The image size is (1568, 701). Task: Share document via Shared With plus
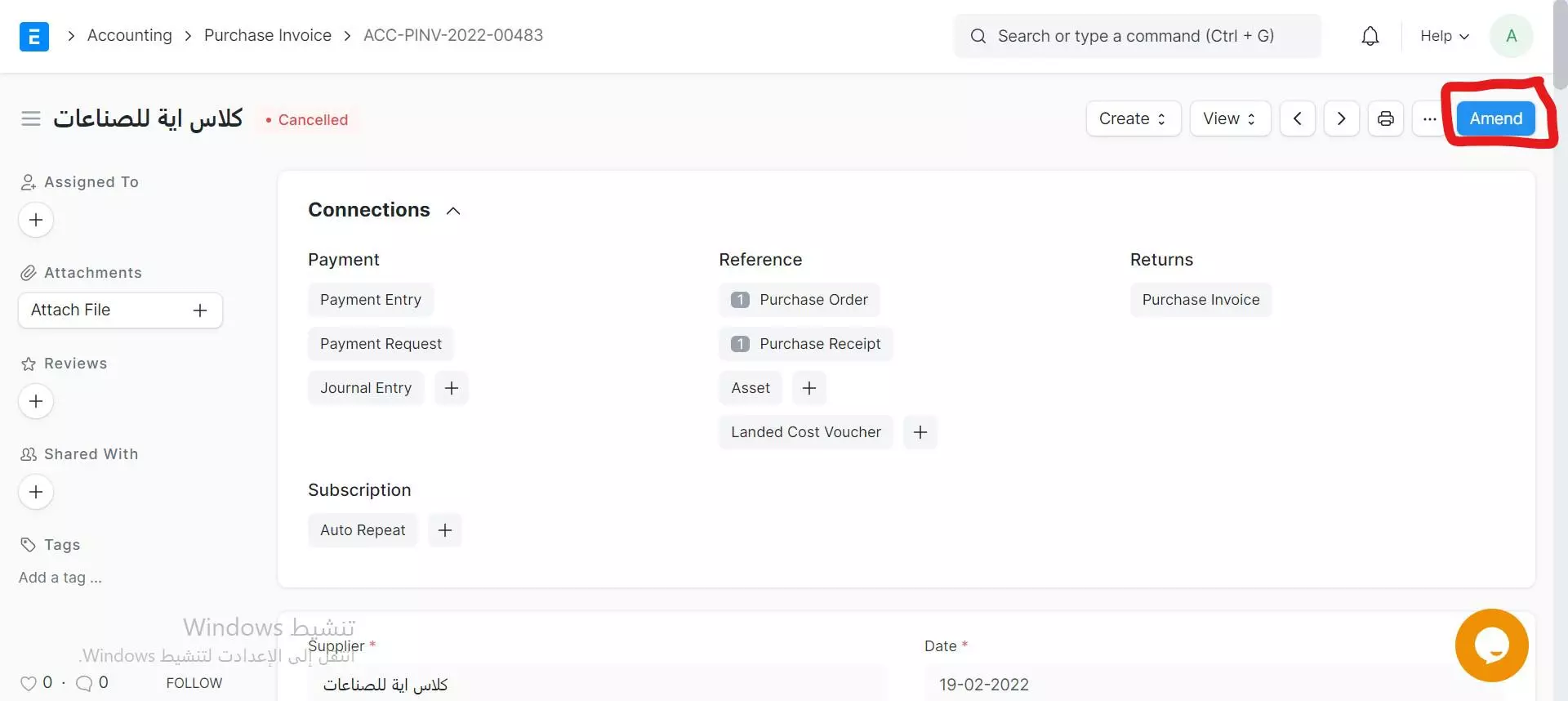[x=36, y=492]
